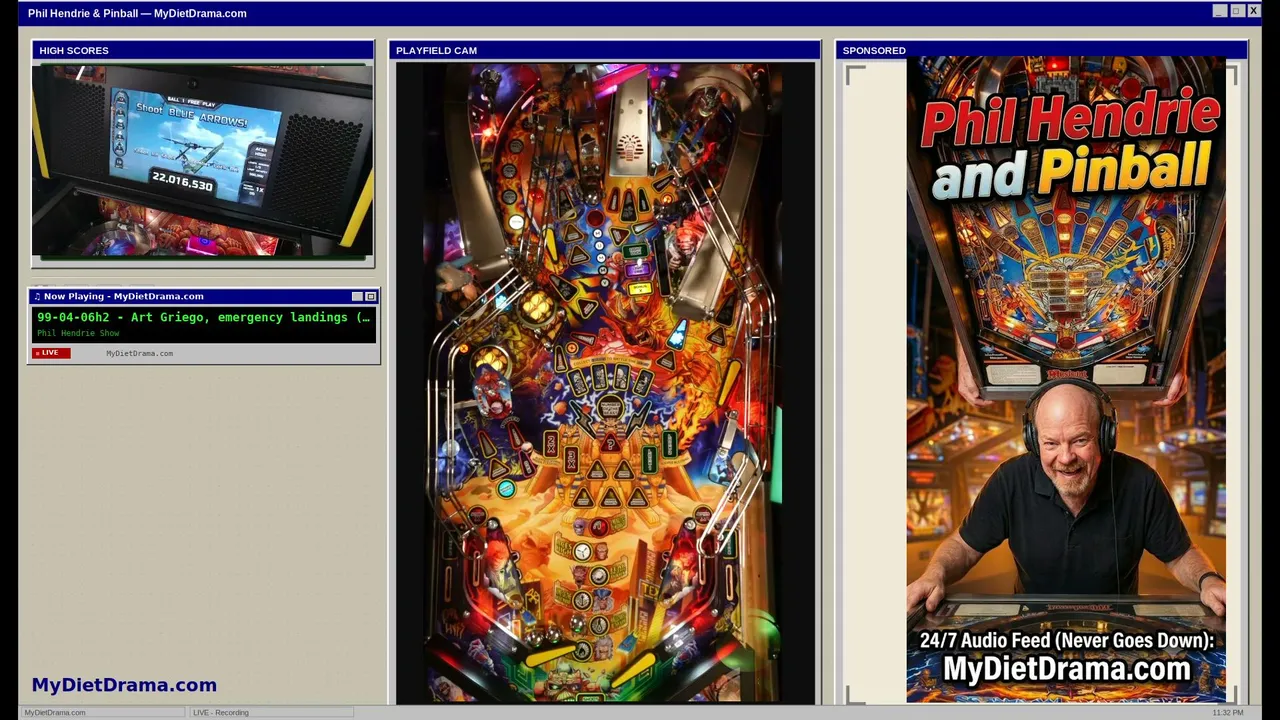Click the SPONSORED panel header
The height and width of the screenshot is (720, 1280).
point(1041,50)
